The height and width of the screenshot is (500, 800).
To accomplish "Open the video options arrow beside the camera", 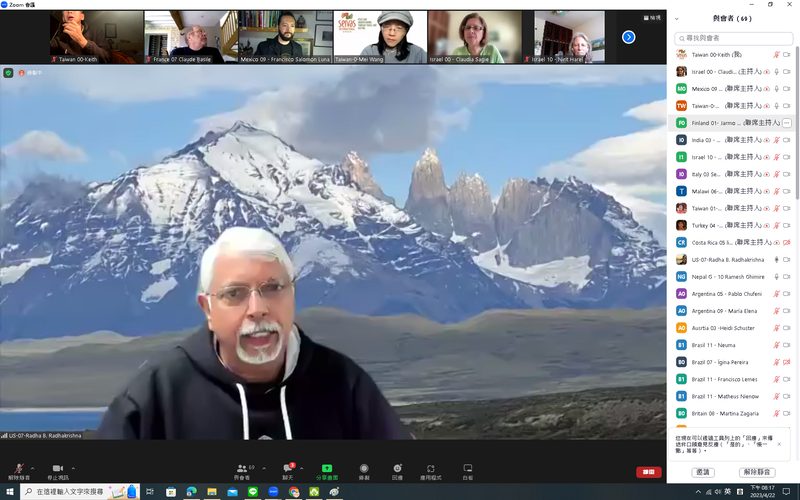I will point(73,468).
